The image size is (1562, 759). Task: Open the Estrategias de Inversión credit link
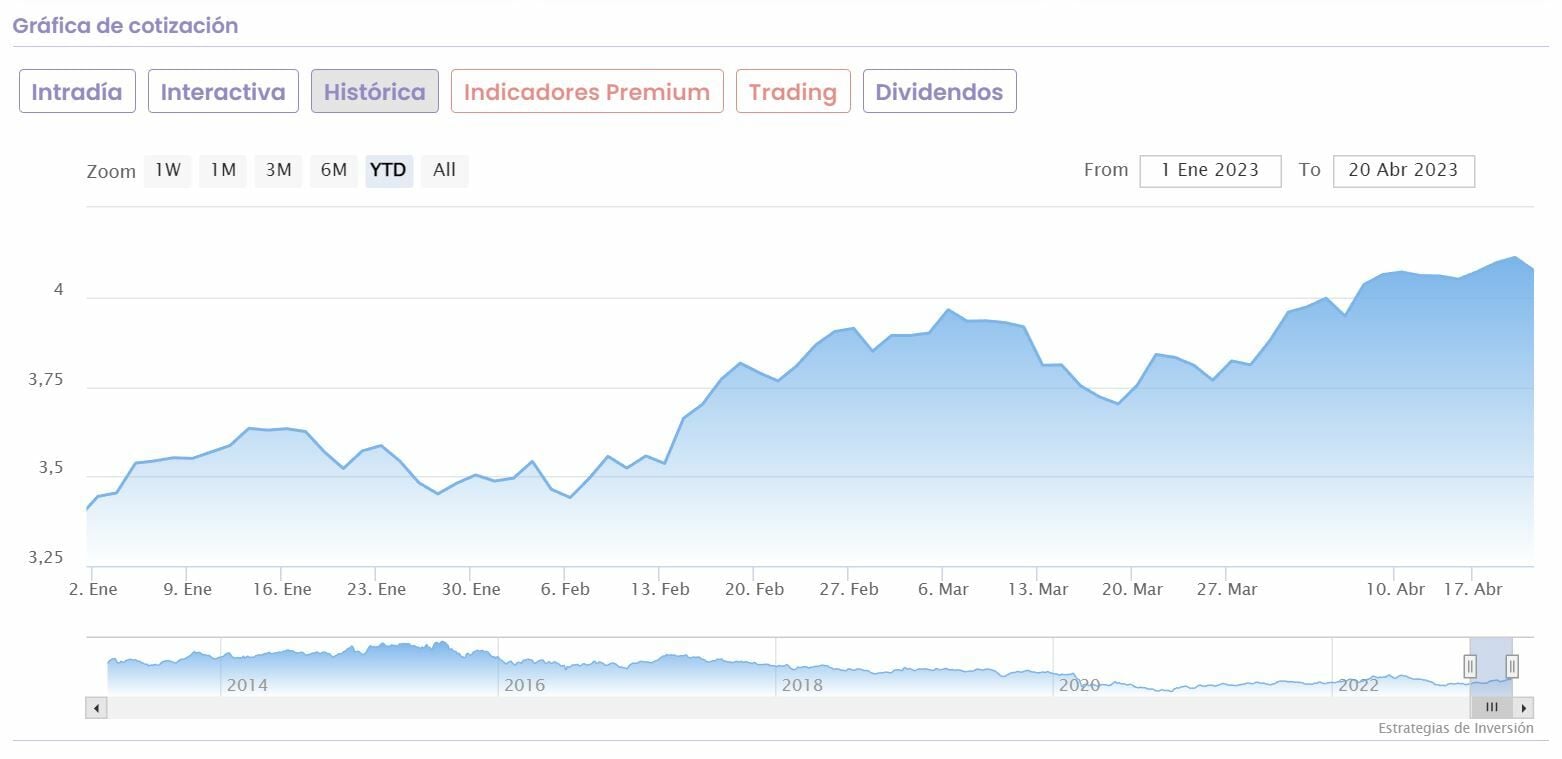[x=1455, y=728]
